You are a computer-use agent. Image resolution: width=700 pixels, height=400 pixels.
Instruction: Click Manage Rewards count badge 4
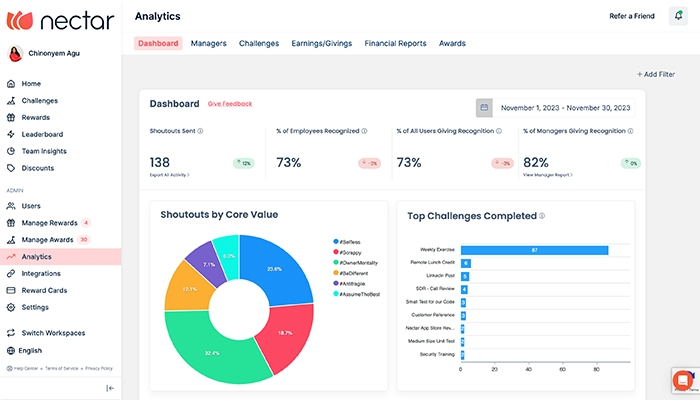pyautogui.click(x=86, y=222)
